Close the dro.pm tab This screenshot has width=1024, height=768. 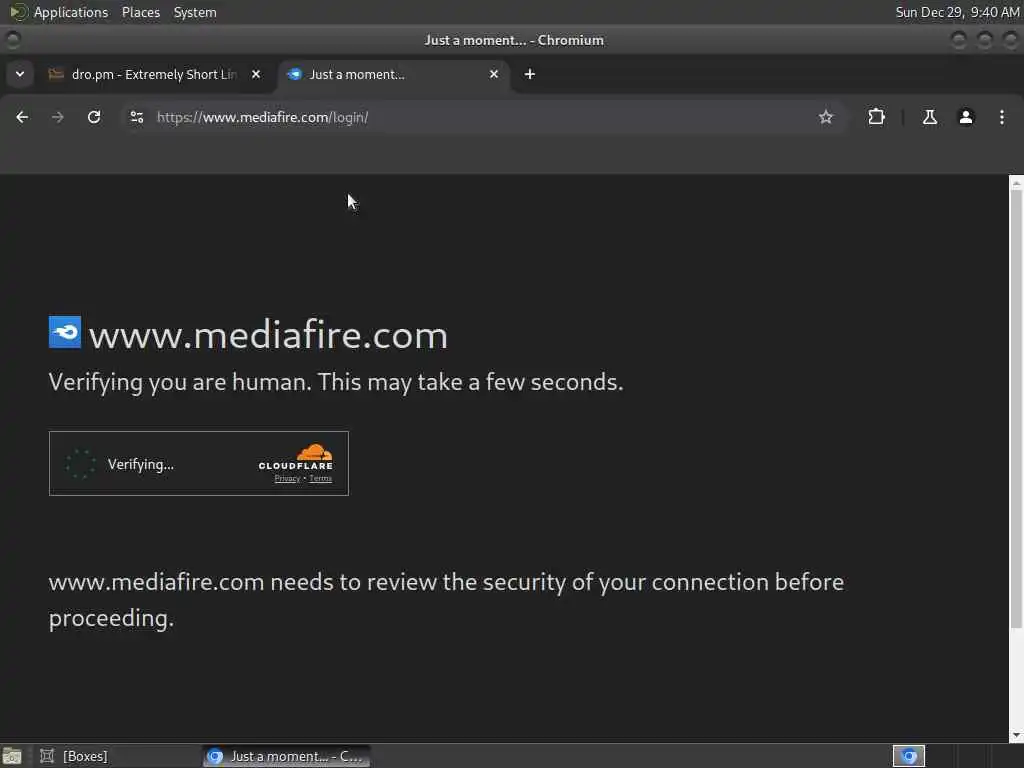pos(256,74)
